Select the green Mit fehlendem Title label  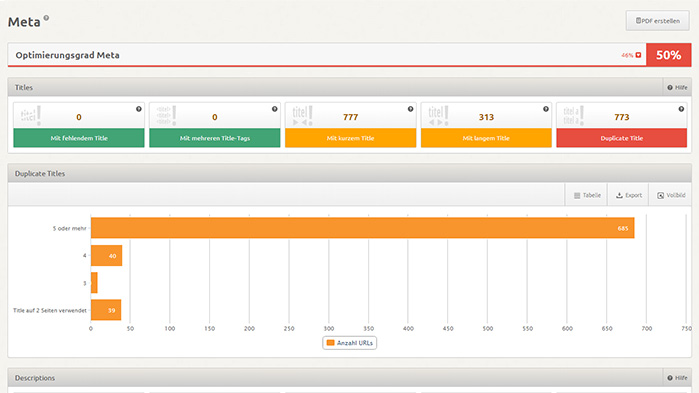pyautogui.click(x=79, y=138)
